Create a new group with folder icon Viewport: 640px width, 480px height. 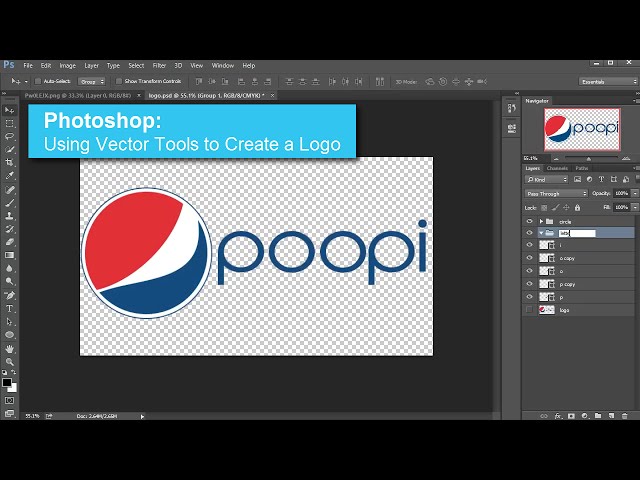(598, 416)
